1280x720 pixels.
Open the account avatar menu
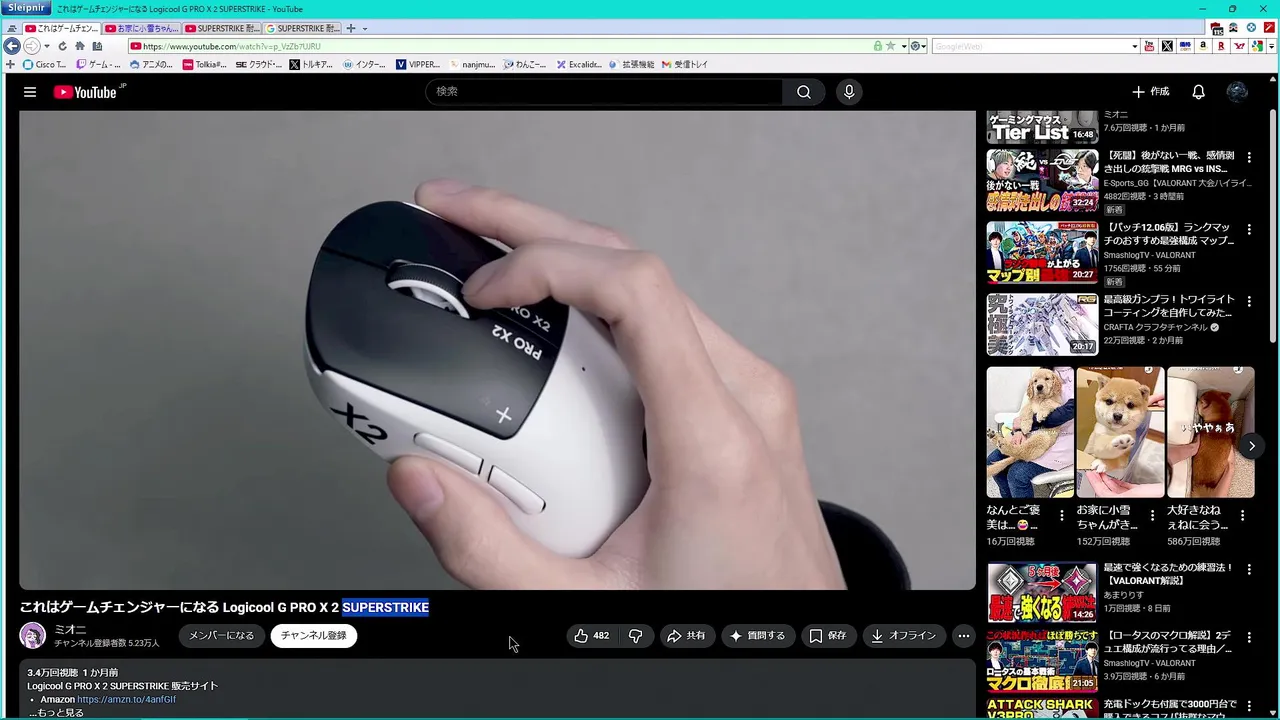click(1237, 92)
